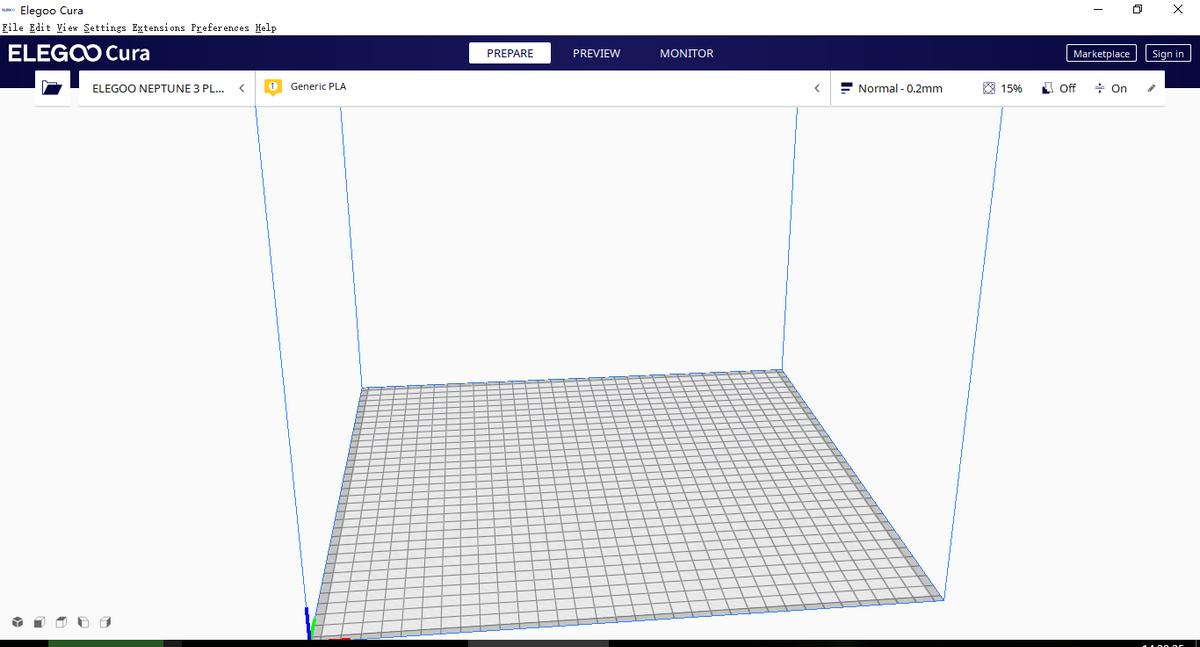Switch to the MONITOR stage tab
The image size is (1200, 647).
click(687, 53)
